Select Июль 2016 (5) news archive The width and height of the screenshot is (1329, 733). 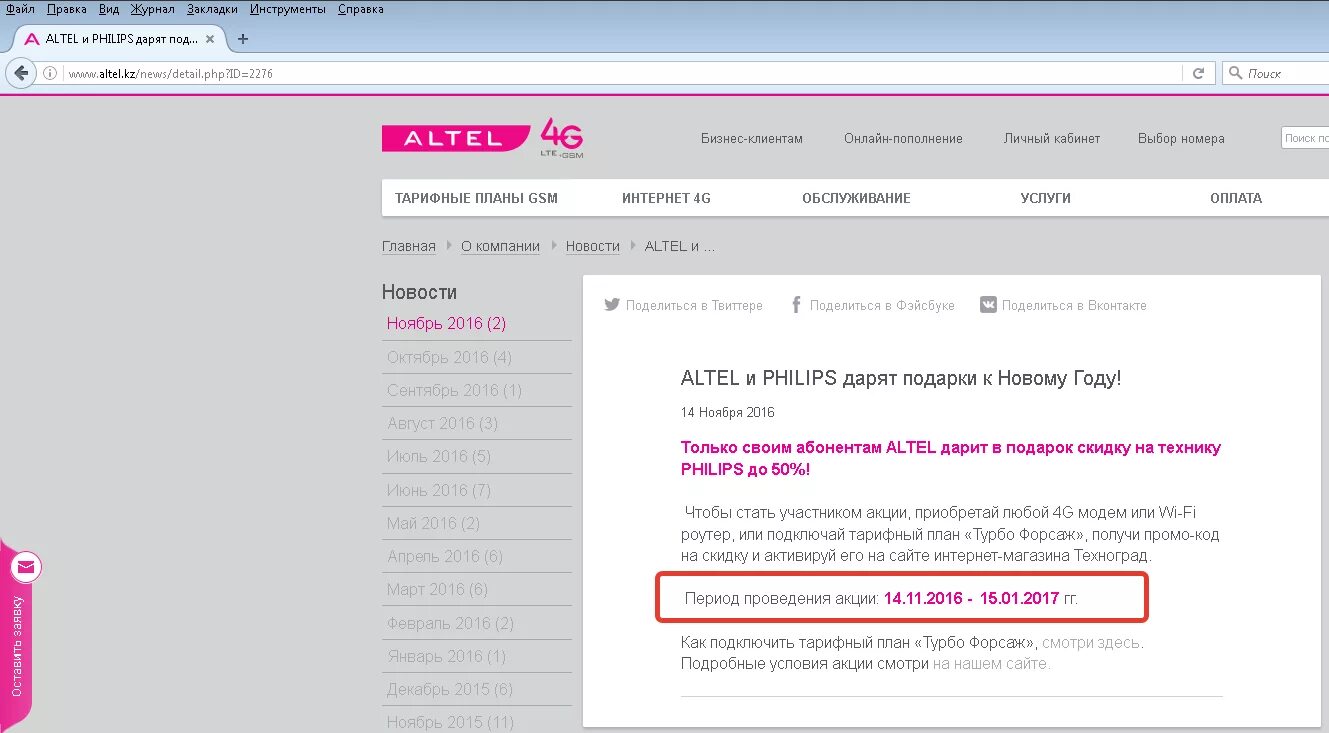(x=439, y=456)
